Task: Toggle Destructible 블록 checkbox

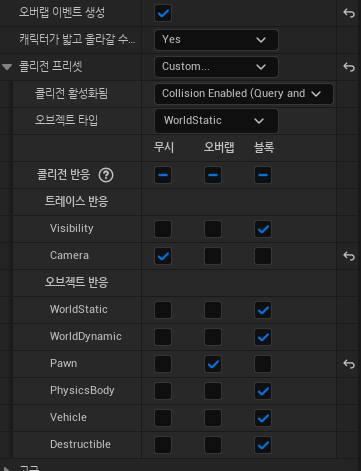Action: [263, 445]
